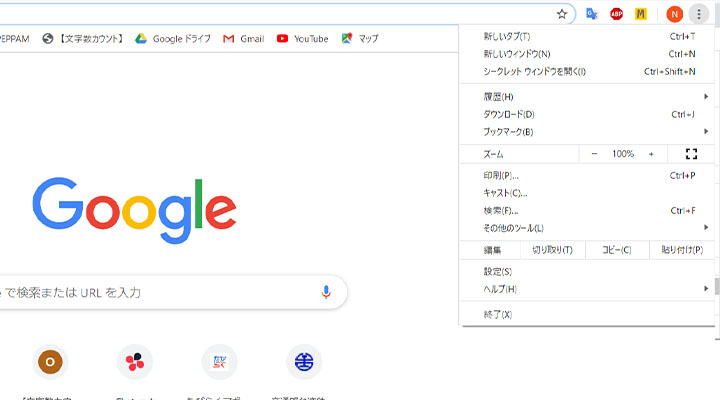Open the Google Drive bookmark
Image resolution: width=720 pixels, height=400 pixels.
pyautogui.click(x=173, y=39)
